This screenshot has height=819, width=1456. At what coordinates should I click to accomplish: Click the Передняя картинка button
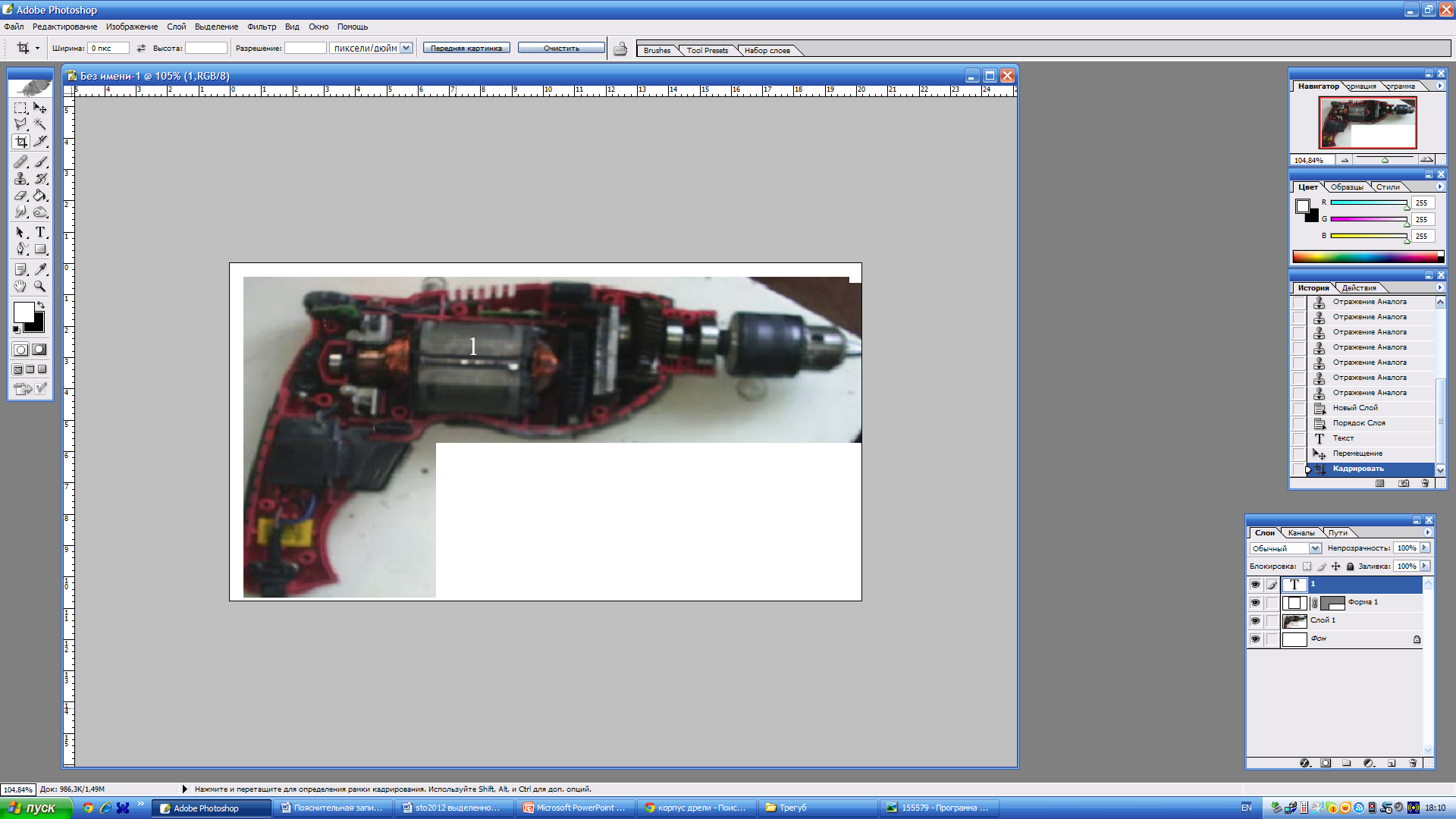coord(466,48)
